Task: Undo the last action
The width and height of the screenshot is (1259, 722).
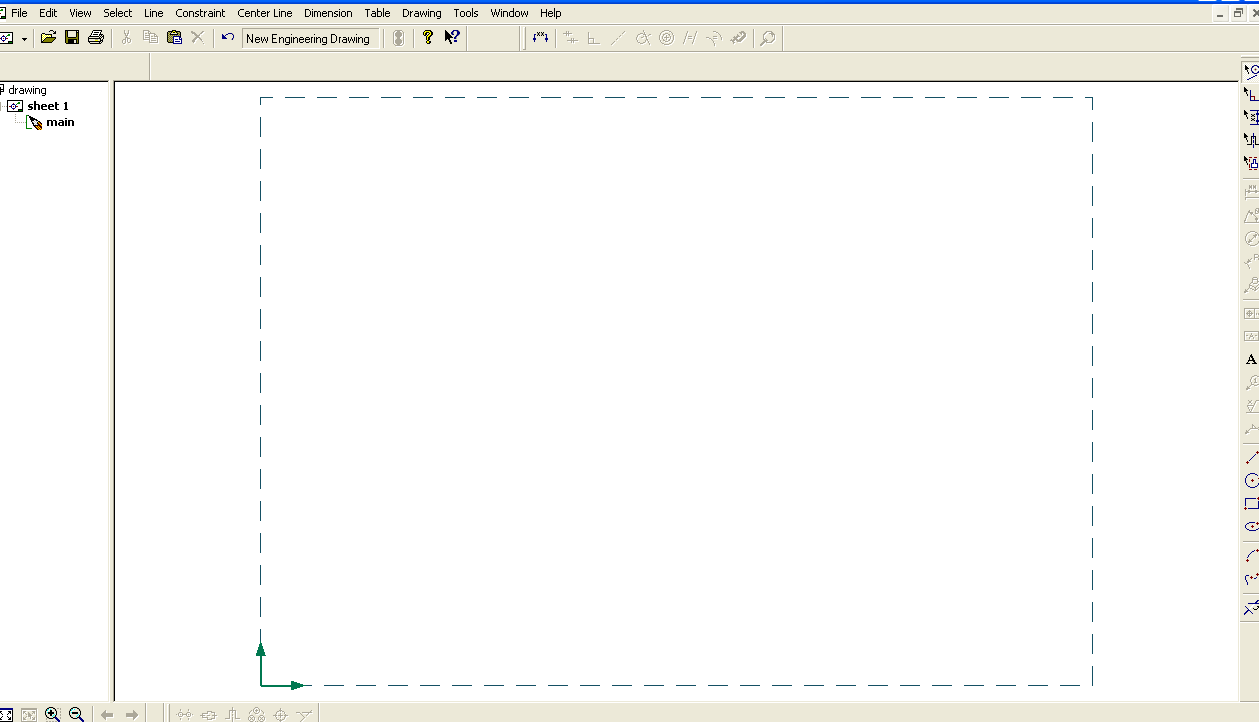Action: tap(227, 37)
